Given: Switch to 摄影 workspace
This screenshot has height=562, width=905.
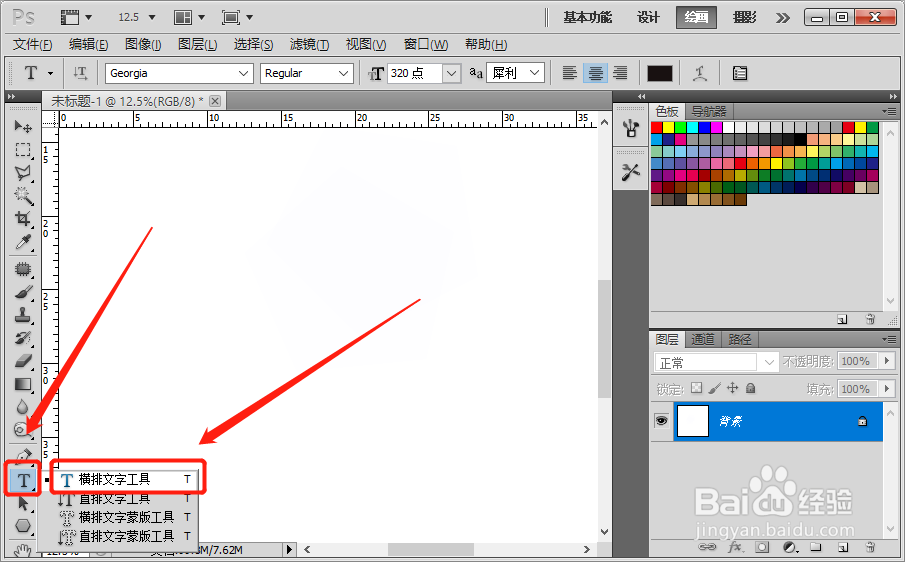Looking at the screenshot, I should pos(745,17).
